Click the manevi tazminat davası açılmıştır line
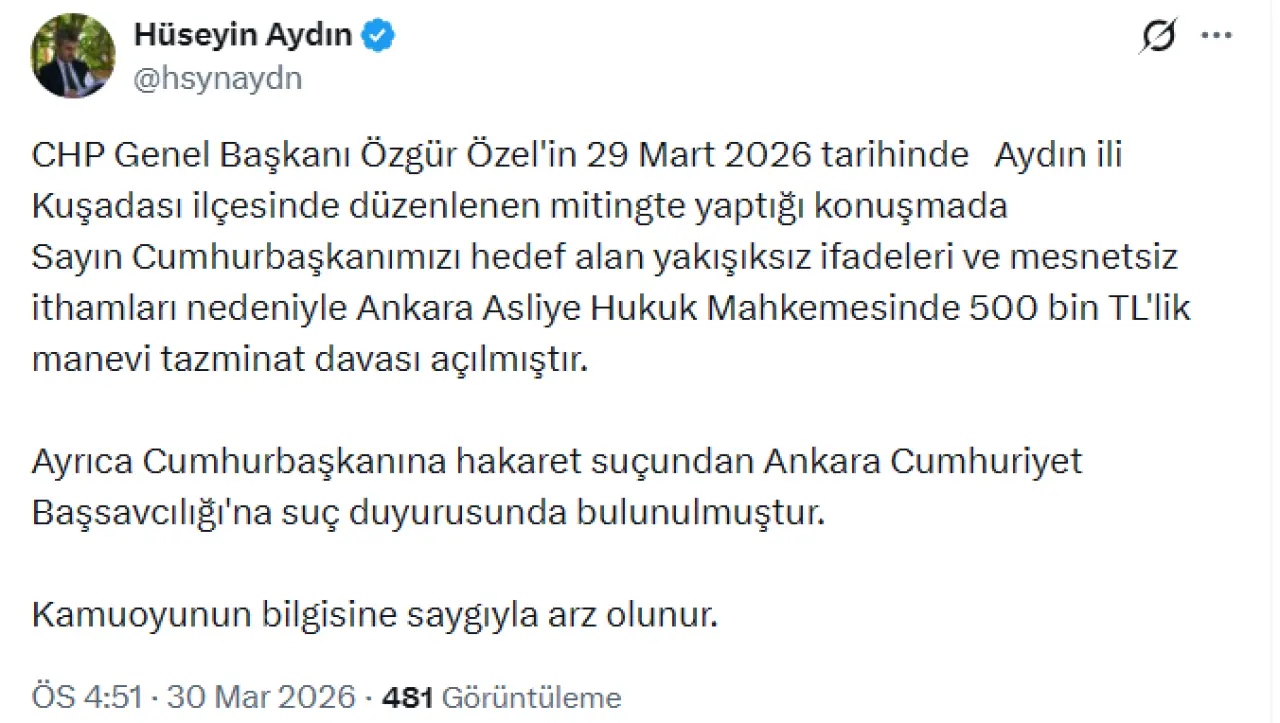Image resolution: width=1280 pixels, height=723 pixels. click(308, 360)
